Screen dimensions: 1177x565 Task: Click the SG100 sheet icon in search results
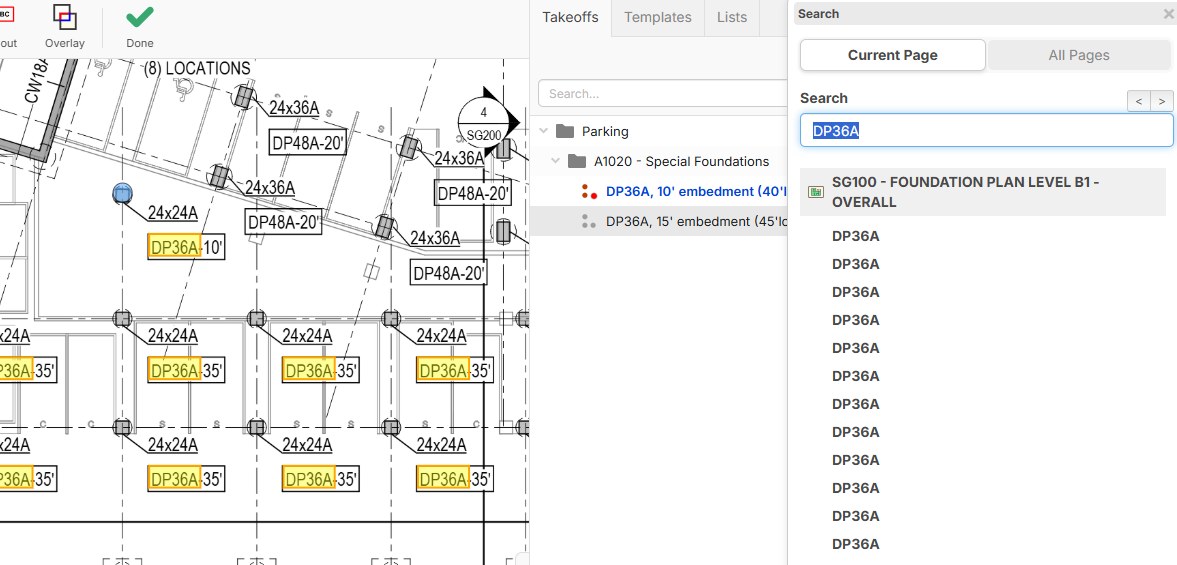816,192
